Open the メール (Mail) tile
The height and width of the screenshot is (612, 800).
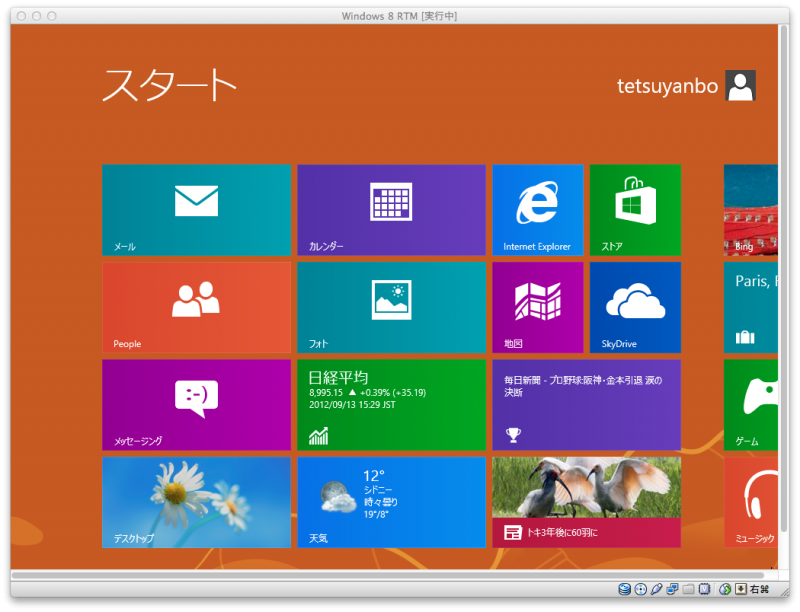click(x=196, y=210)
